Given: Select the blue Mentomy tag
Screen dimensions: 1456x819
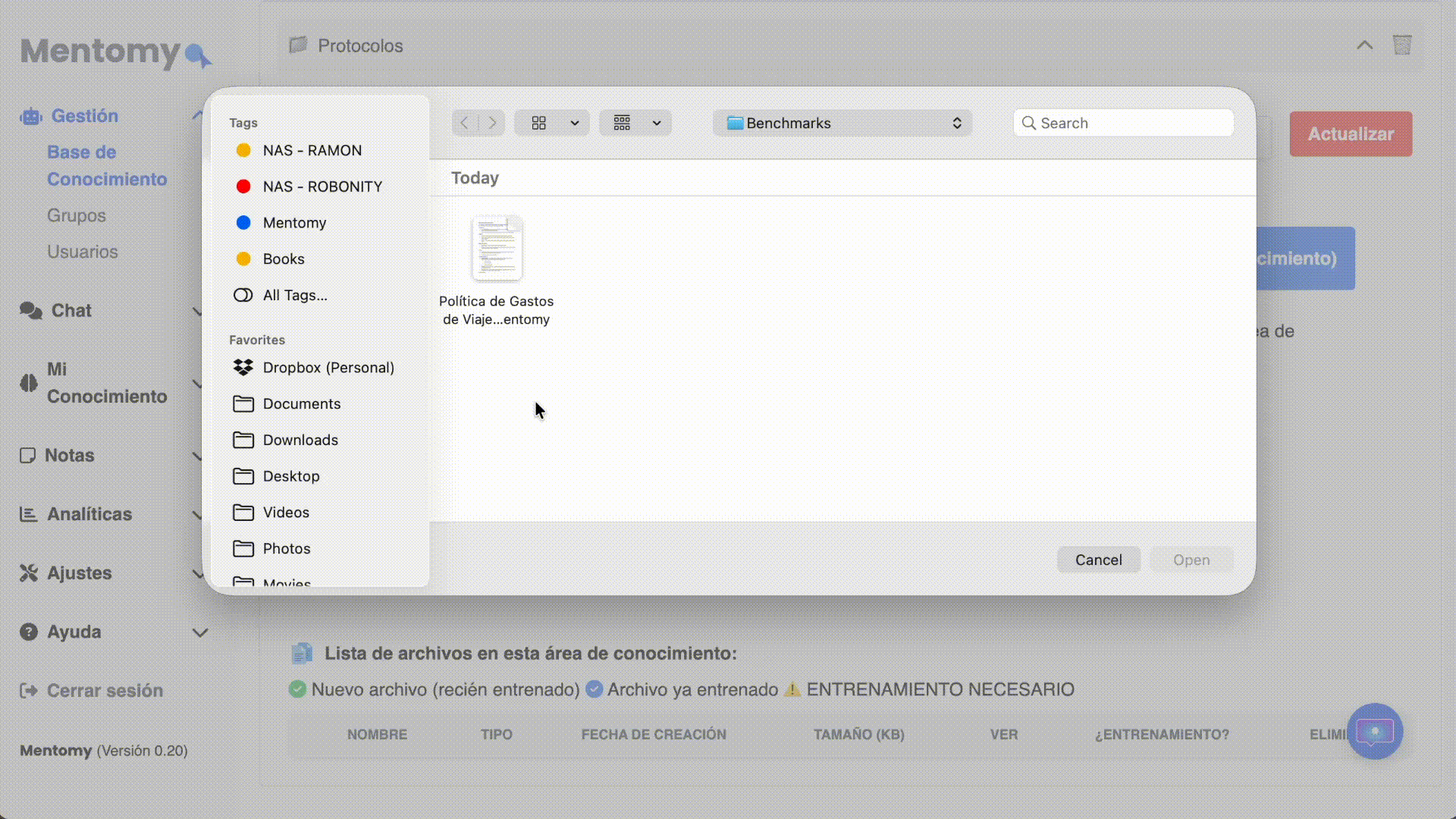Looking at the screenshot, I should [293, 223].
